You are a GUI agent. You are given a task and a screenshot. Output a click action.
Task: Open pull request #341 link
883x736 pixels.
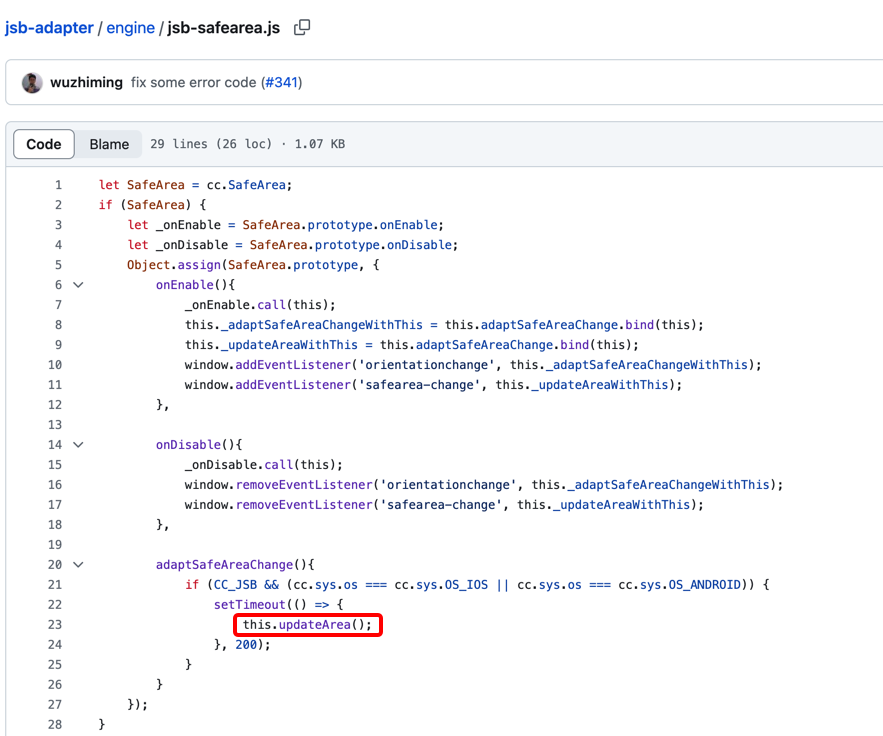tap(281, 82)
